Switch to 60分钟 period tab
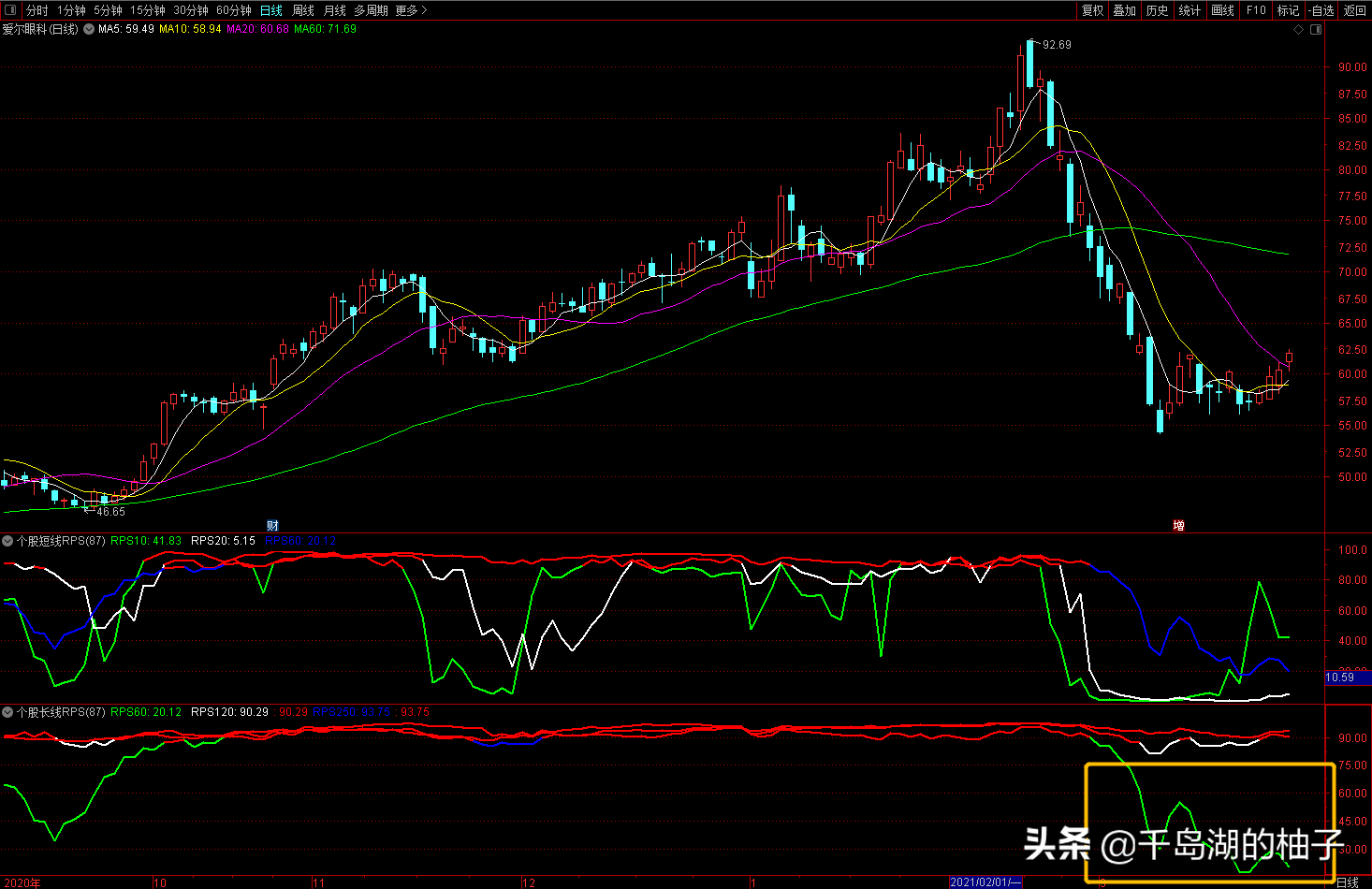 click(x=234, y=10)
